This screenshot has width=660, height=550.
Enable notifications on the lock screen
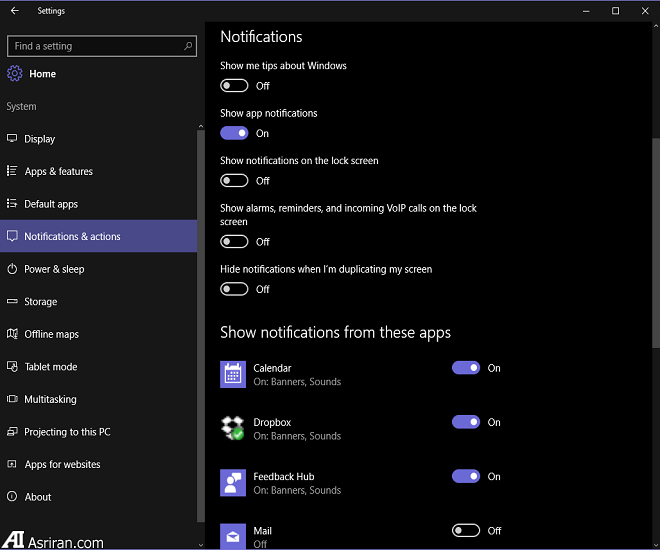(x=234, y=181)
